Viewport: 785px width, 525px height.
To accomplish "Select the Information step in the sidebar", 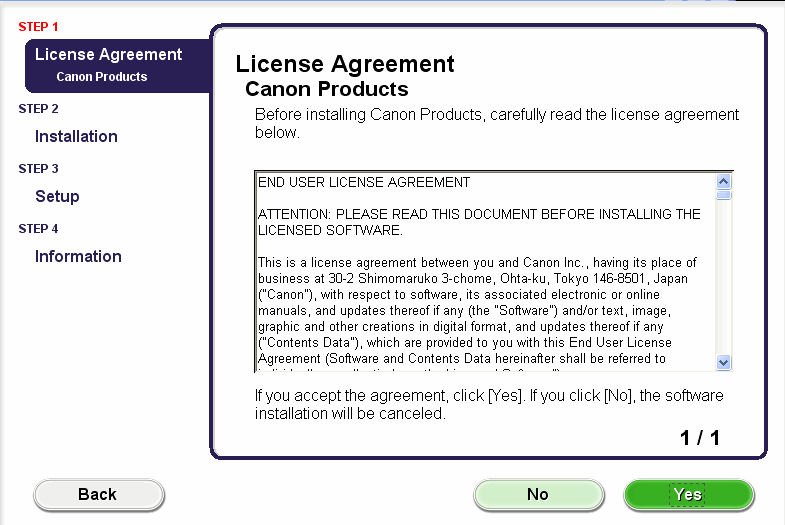I will click(x=78, y=256).
